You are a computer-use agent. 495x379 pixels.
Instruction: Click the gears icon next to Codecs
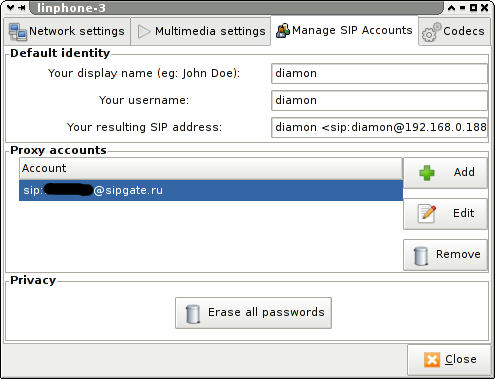[431, 32]
